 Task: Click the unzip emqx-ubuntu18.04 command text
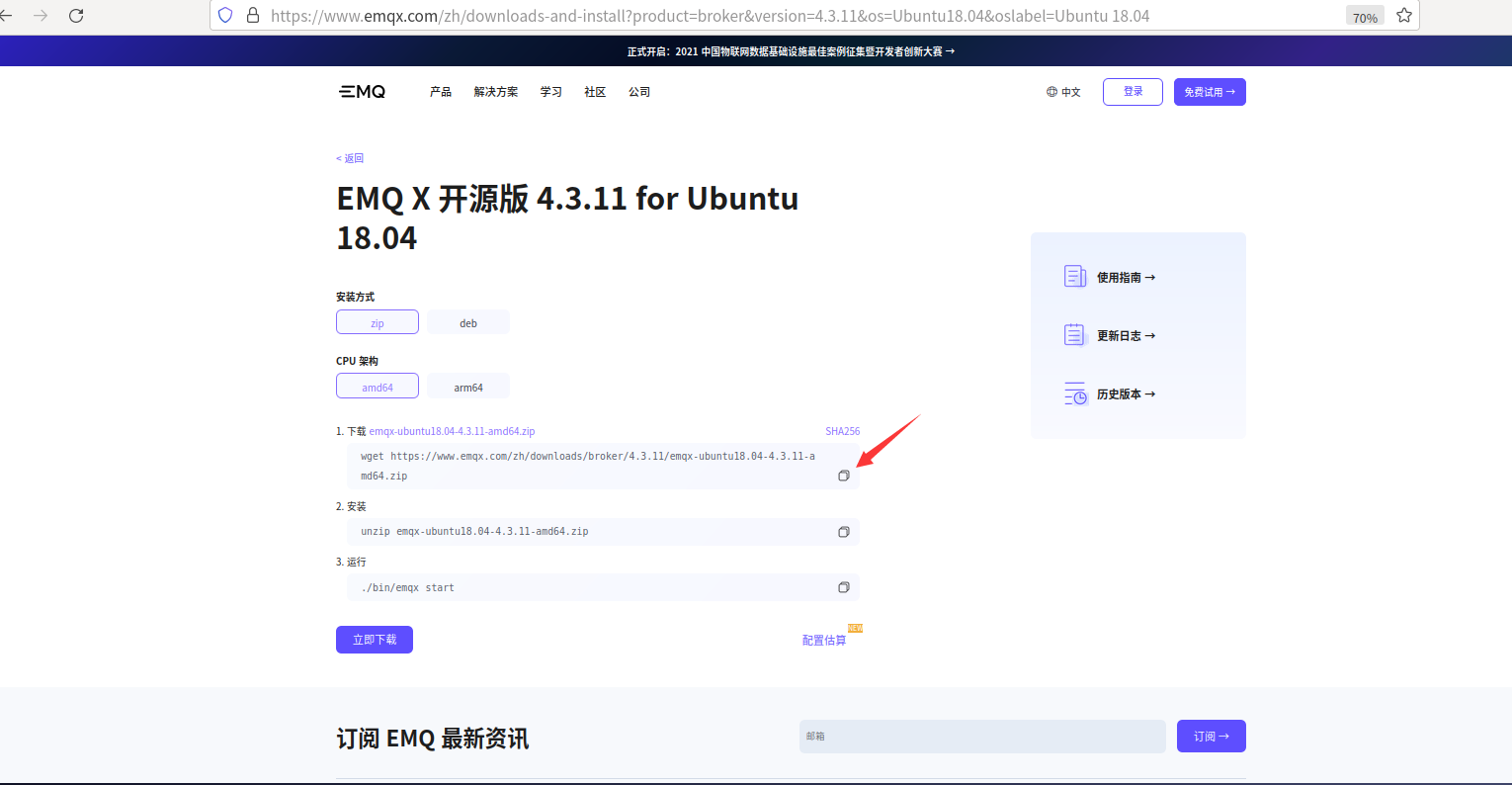474,532
